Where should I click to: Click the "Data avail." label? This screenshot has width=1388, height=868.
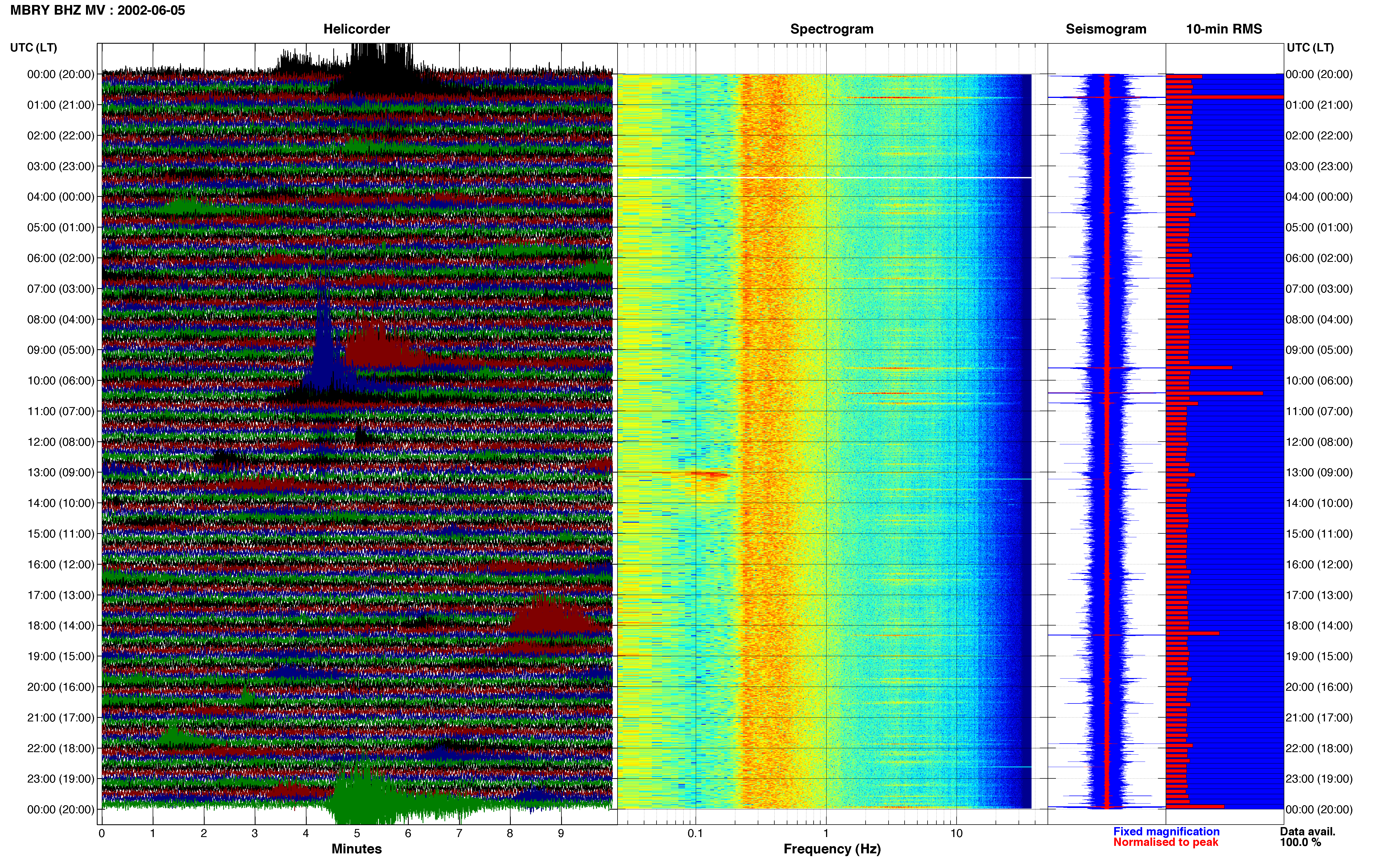click(1308, 832)
